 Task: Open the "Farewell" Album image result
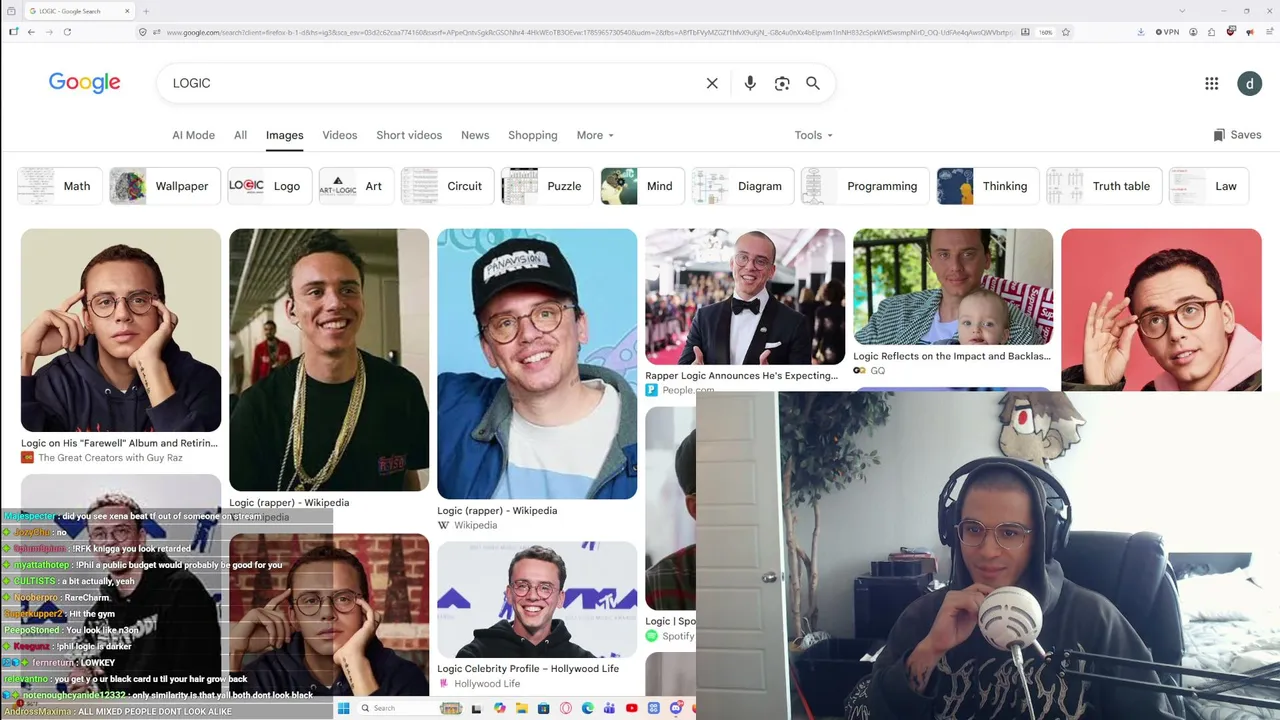[121, 330]
